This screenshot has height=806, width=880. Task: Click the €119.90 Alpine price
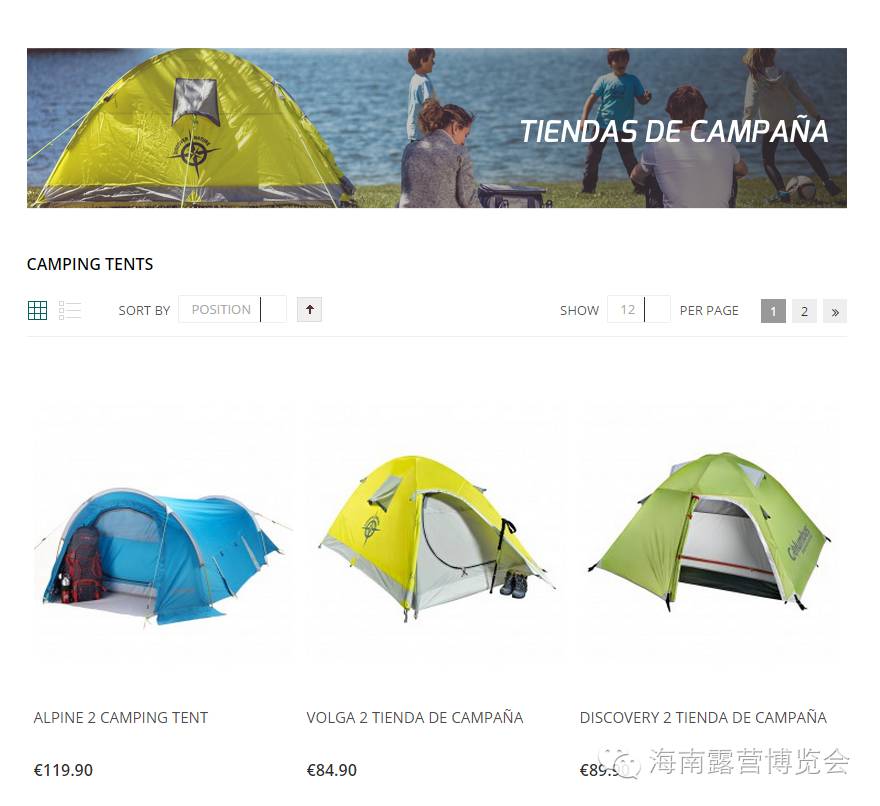click(x=63, y=770)
